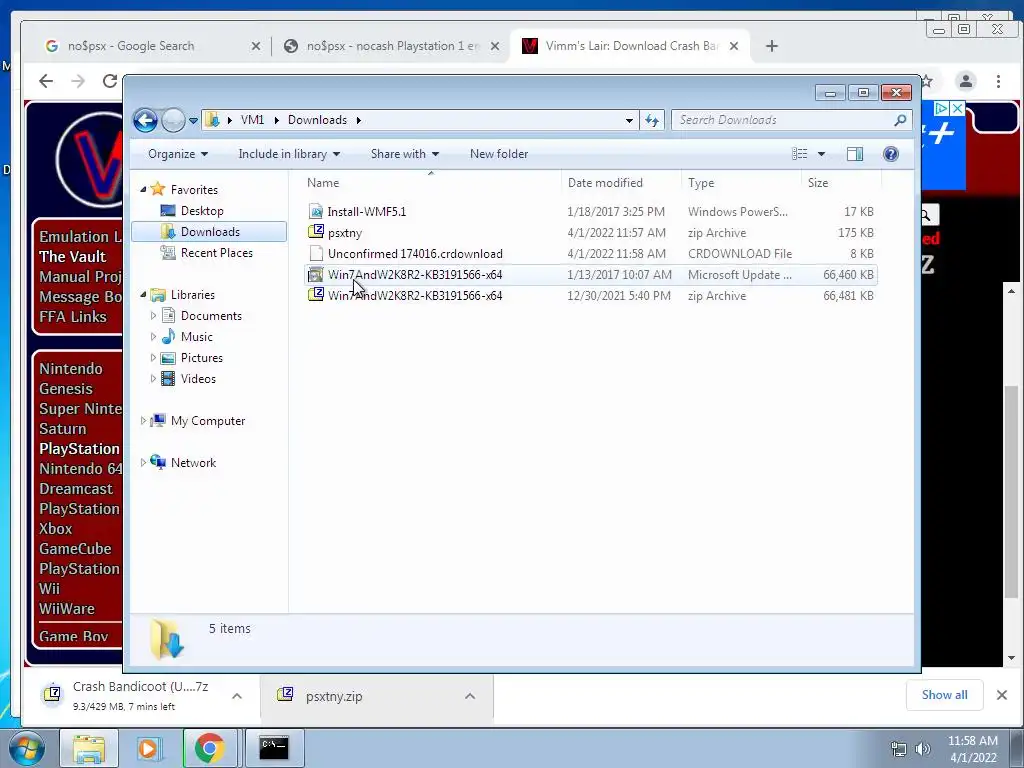Open Recent Places
Screen dimensions: 1024x768
coord(216,253)
